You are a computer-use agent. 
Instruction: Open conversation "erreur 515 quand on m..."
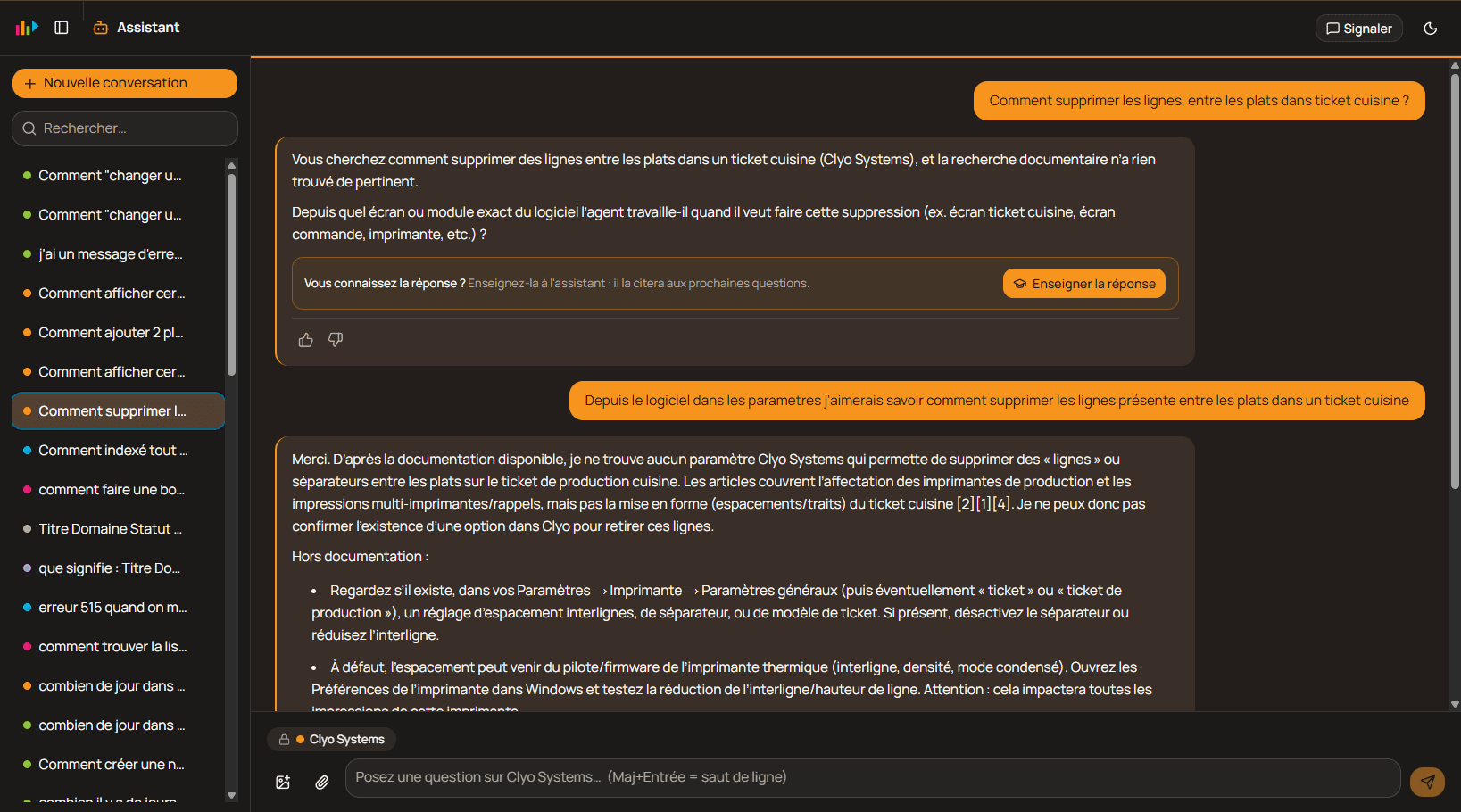coord(118,608)
